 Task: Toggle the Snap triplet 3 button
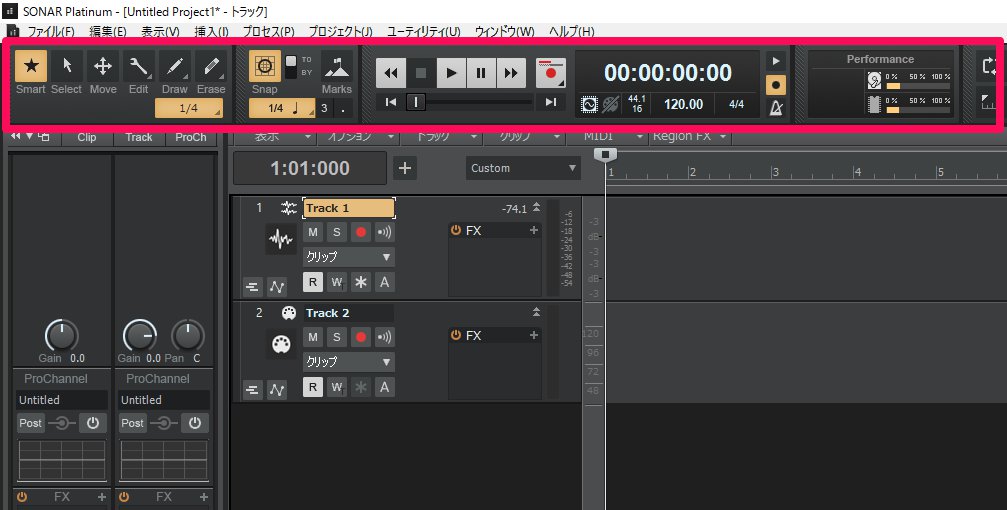coord(324,108)
